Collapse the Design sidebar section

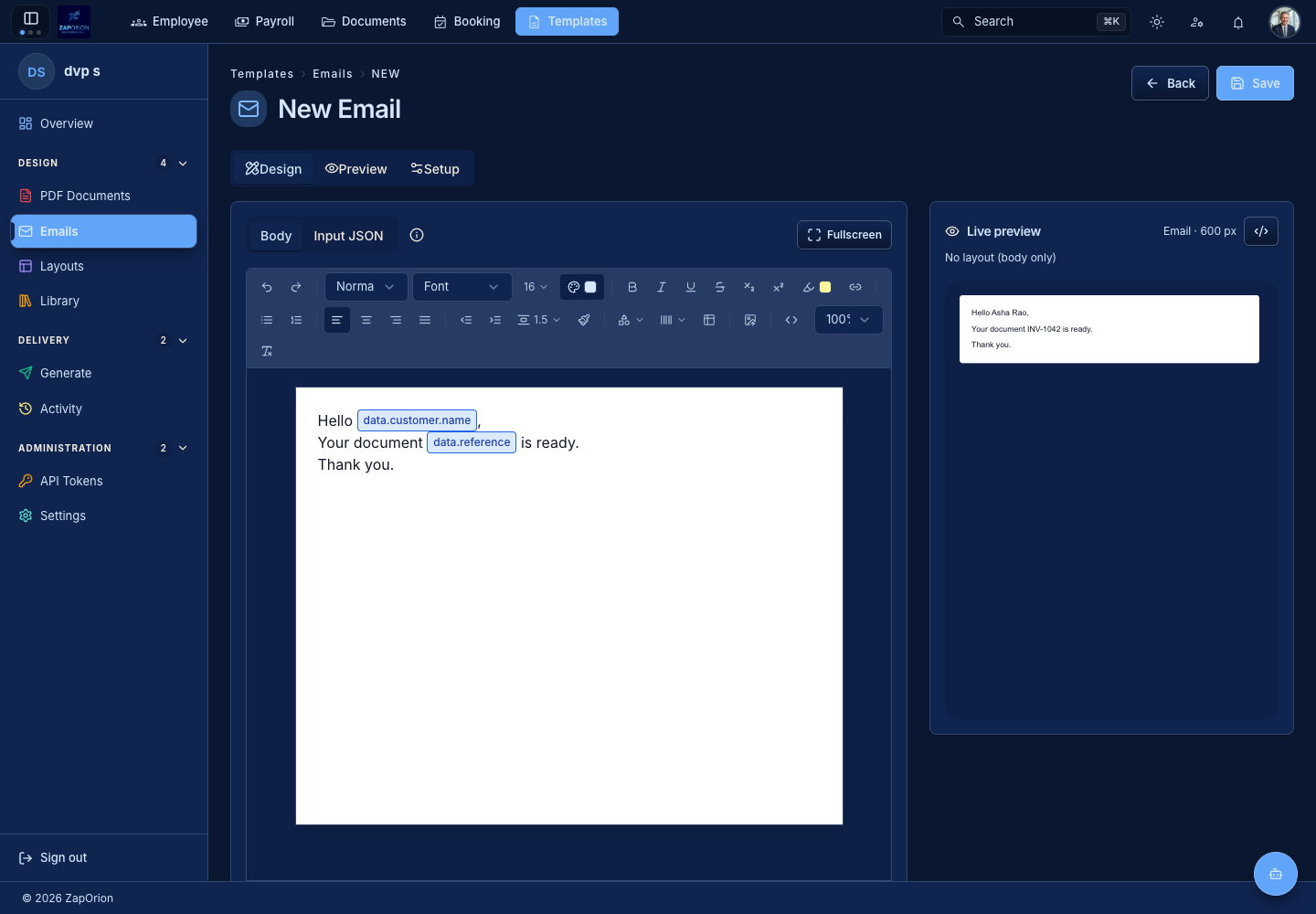point(183,164)
